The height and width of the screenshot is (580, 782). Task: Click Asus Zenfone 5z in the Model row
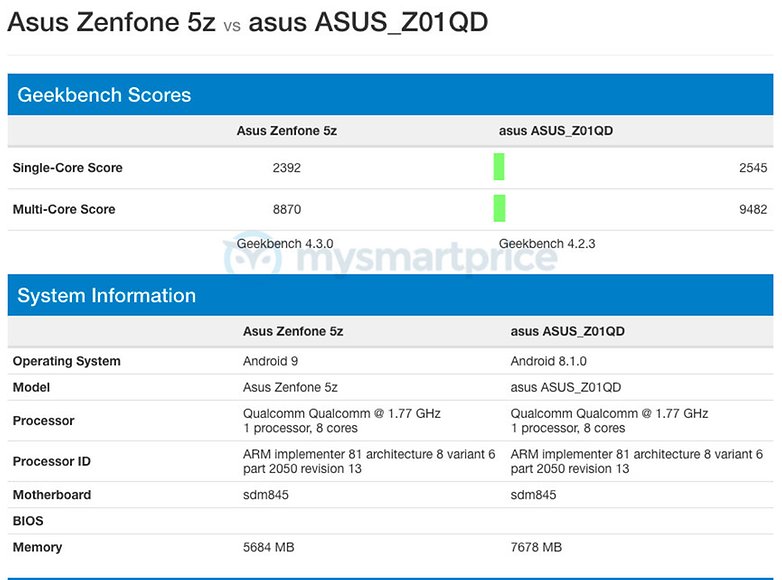(x=290, y=387)
